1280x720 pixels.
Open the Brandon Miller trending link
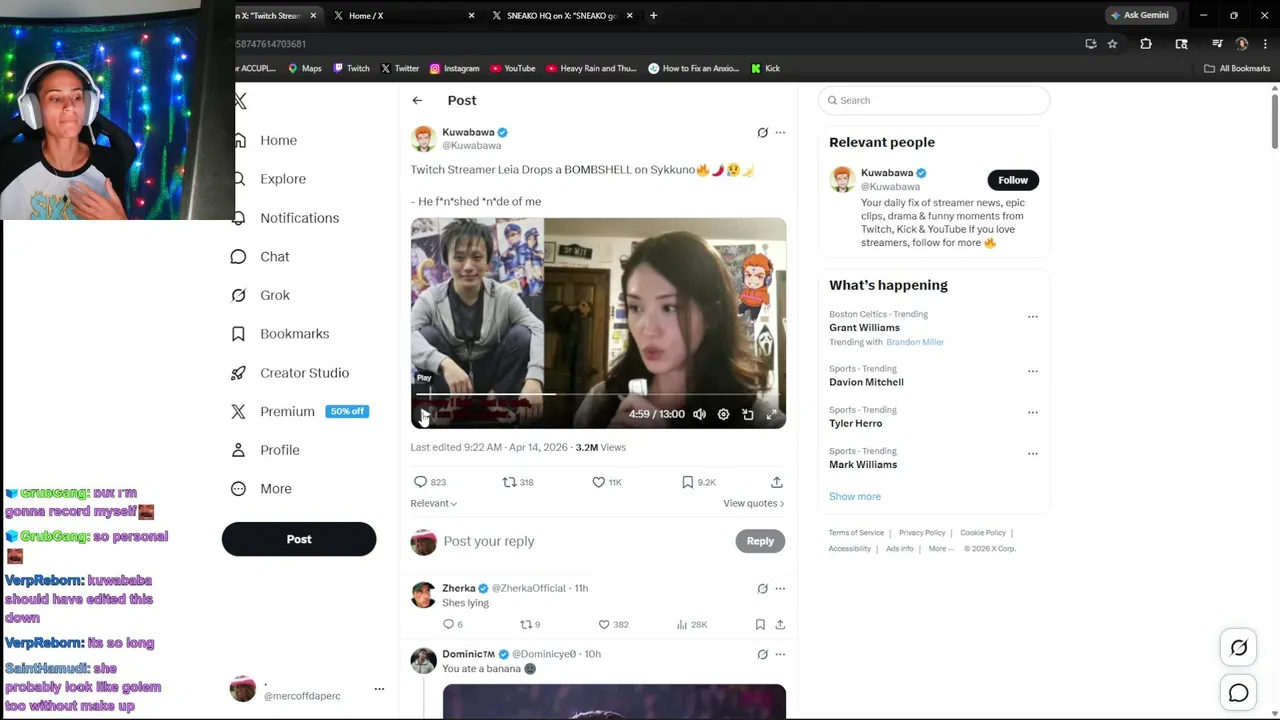point(915,342)
